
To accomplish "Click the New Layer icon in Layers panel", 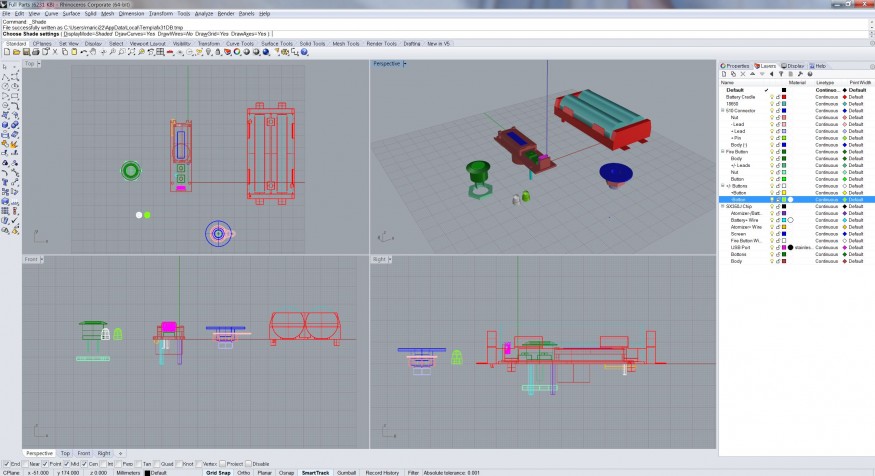I will (x=723, y=74).
